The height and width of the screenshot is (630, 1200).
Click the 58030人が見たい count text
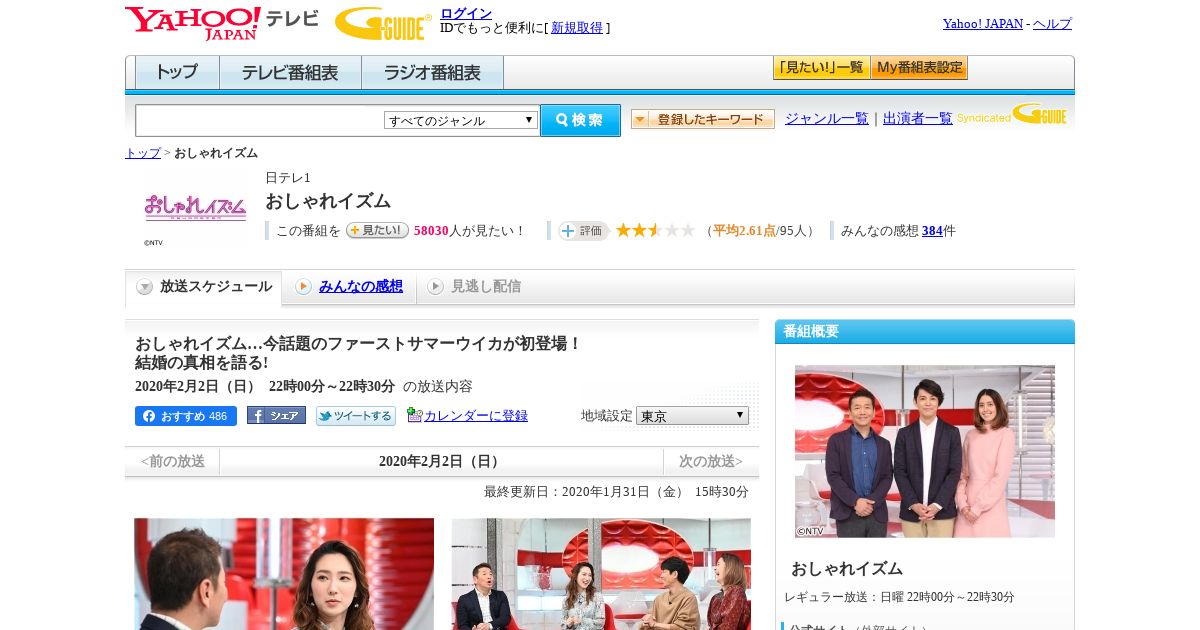click(470, 231)
